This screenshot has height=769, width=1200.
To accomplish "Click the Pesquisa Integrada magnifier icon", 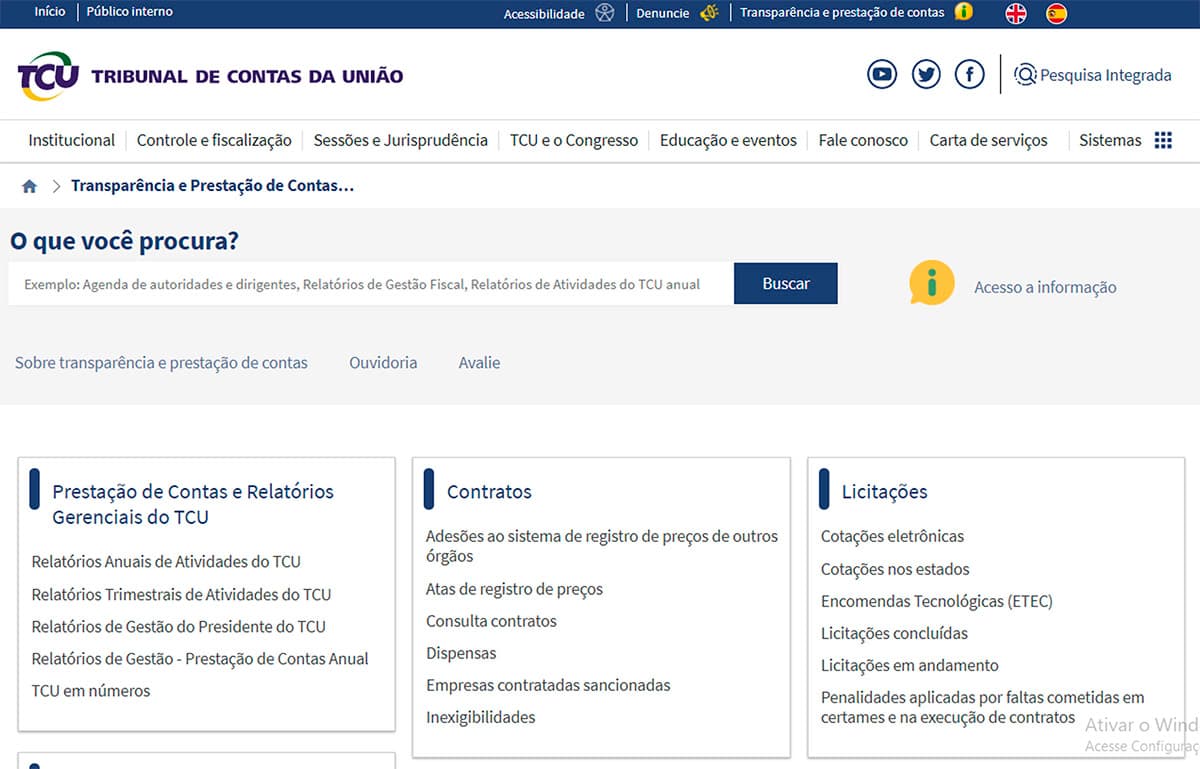I will [1025, 74].
